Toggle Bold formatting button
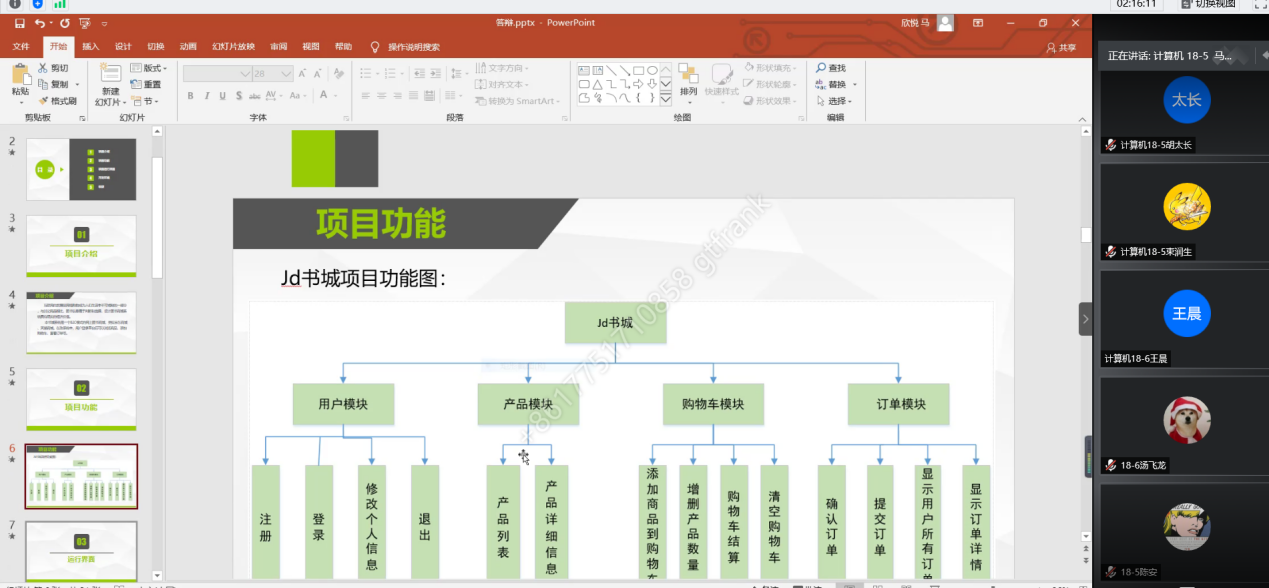 [190, 96]
